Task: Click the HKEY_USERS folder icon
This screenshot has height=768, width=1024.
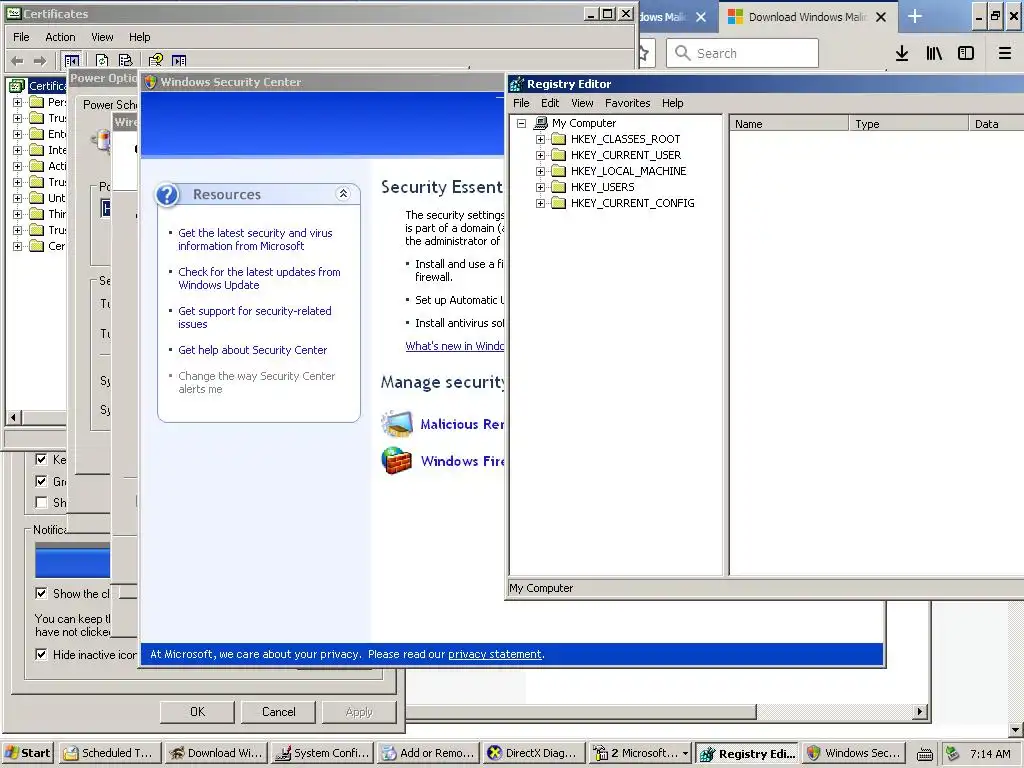Action: pos(558,187)
